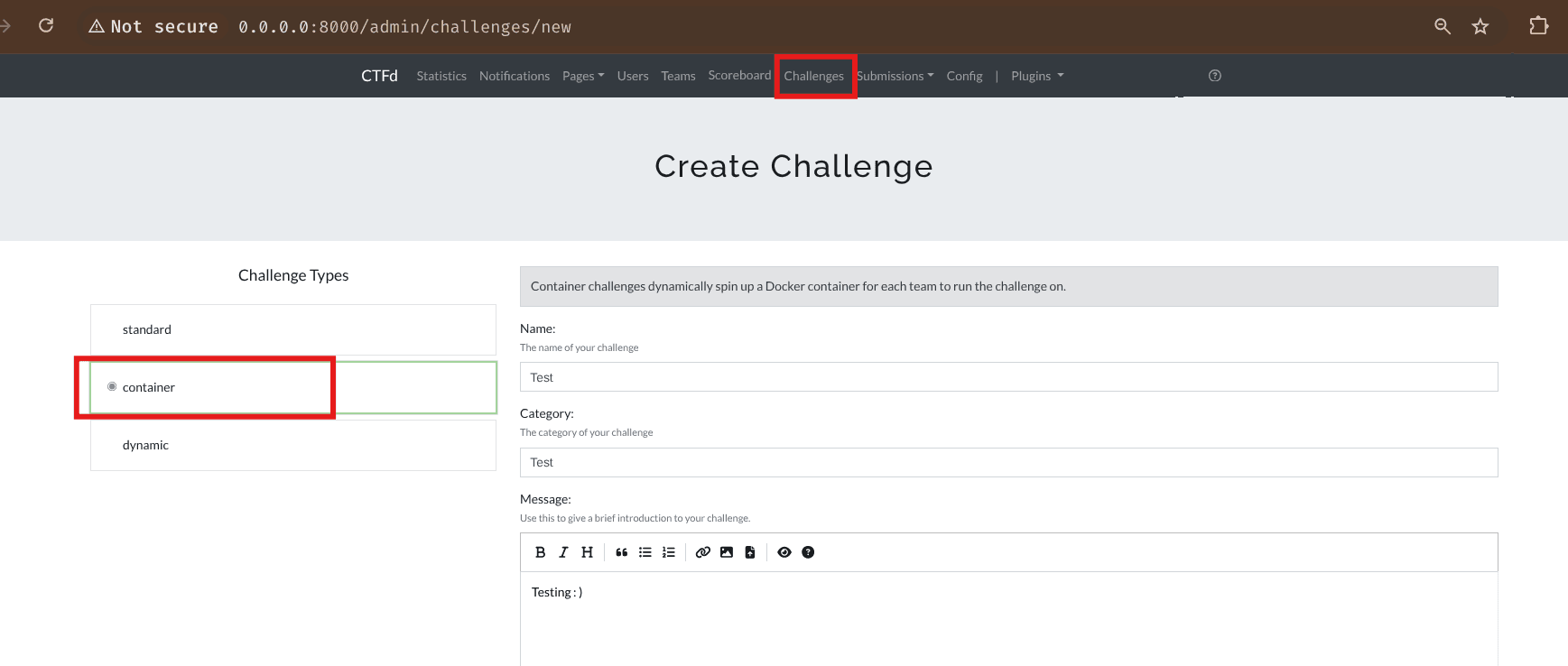Expand the Plugins dropdown menu
This screenshot has width=1568, height=666.
point(1036,76)
